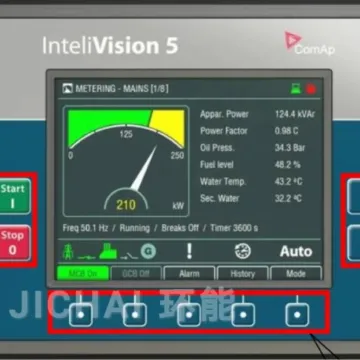Select the GCB Off soft key label
Viewport: 360px width, 360px height.
coord(136,273)
